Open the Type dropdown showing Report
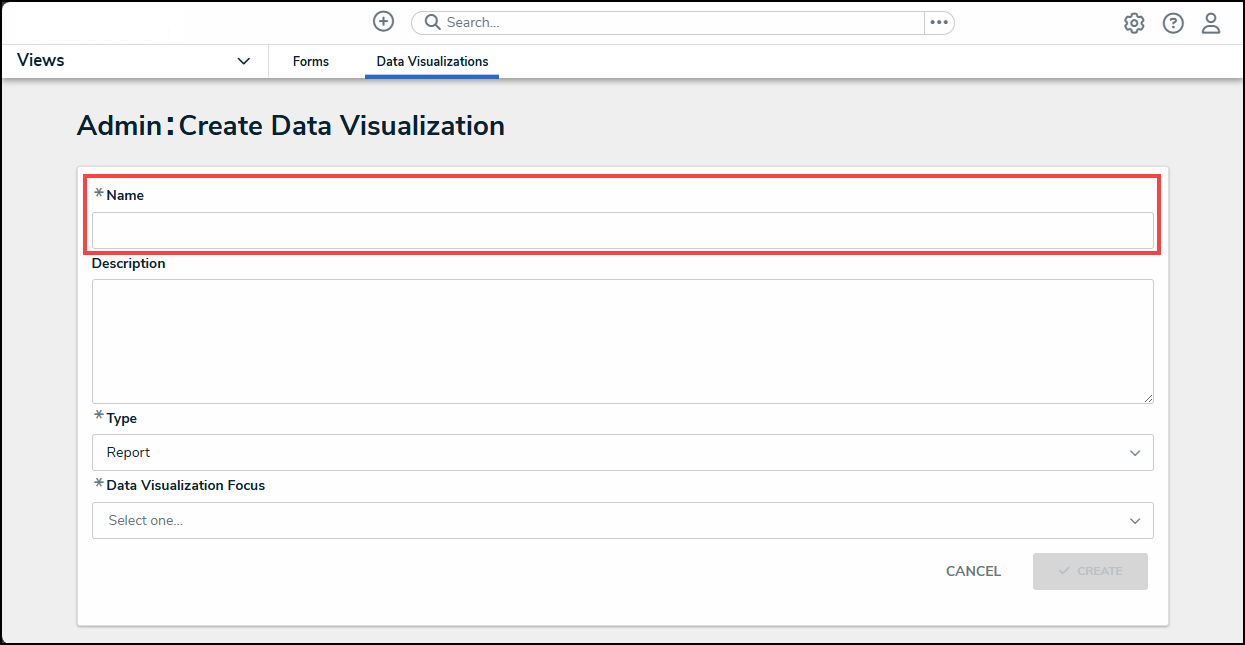 622,453
